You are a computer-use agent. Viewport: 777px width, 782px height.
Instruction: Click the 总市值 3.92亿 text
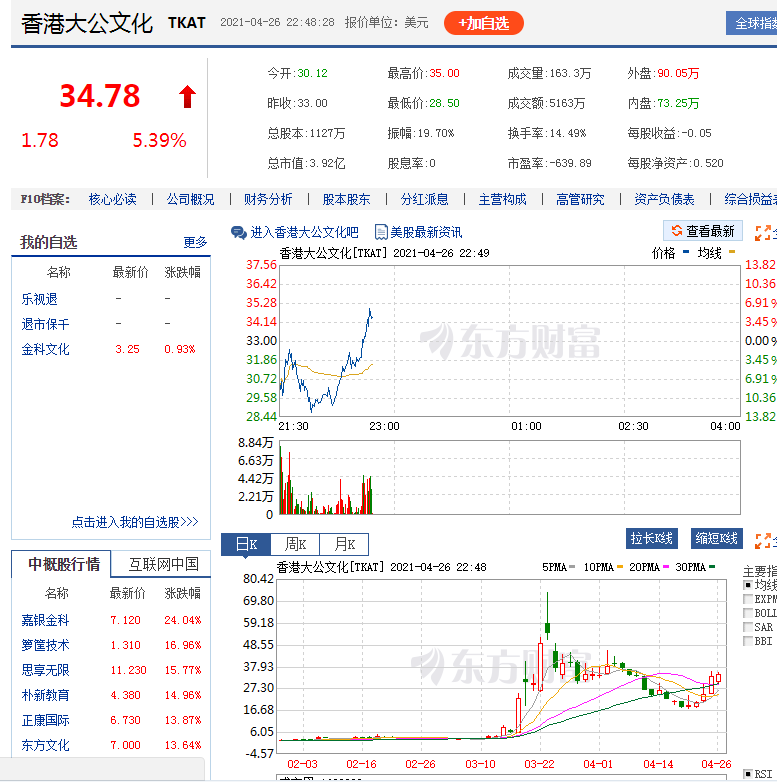point(306,163)
